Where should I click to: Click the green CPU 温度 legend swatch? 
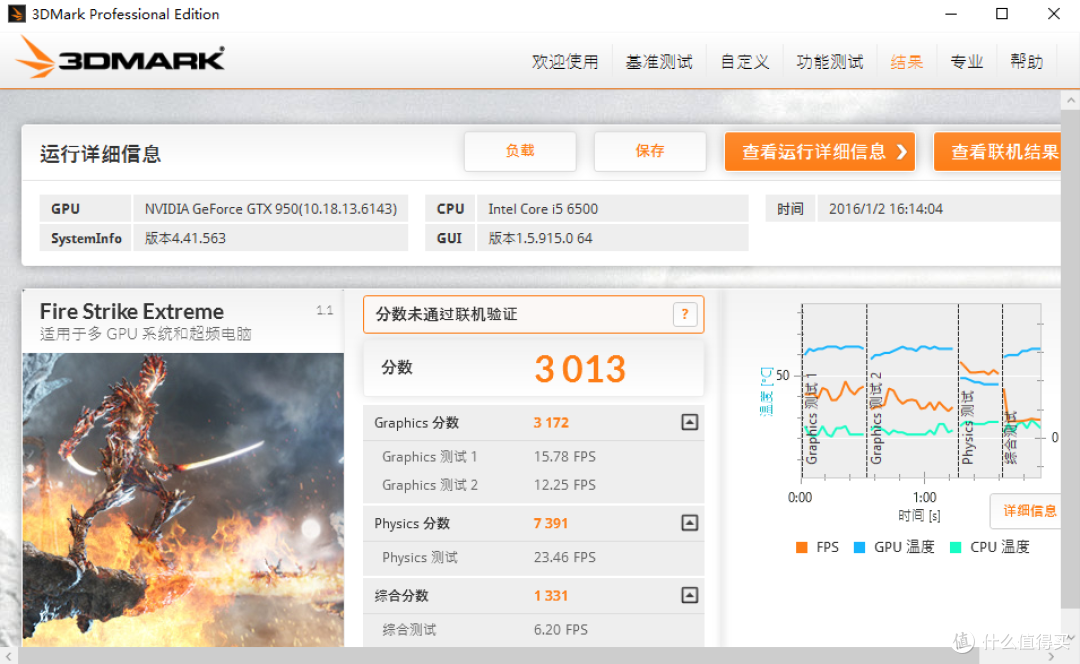pos(955,548)
